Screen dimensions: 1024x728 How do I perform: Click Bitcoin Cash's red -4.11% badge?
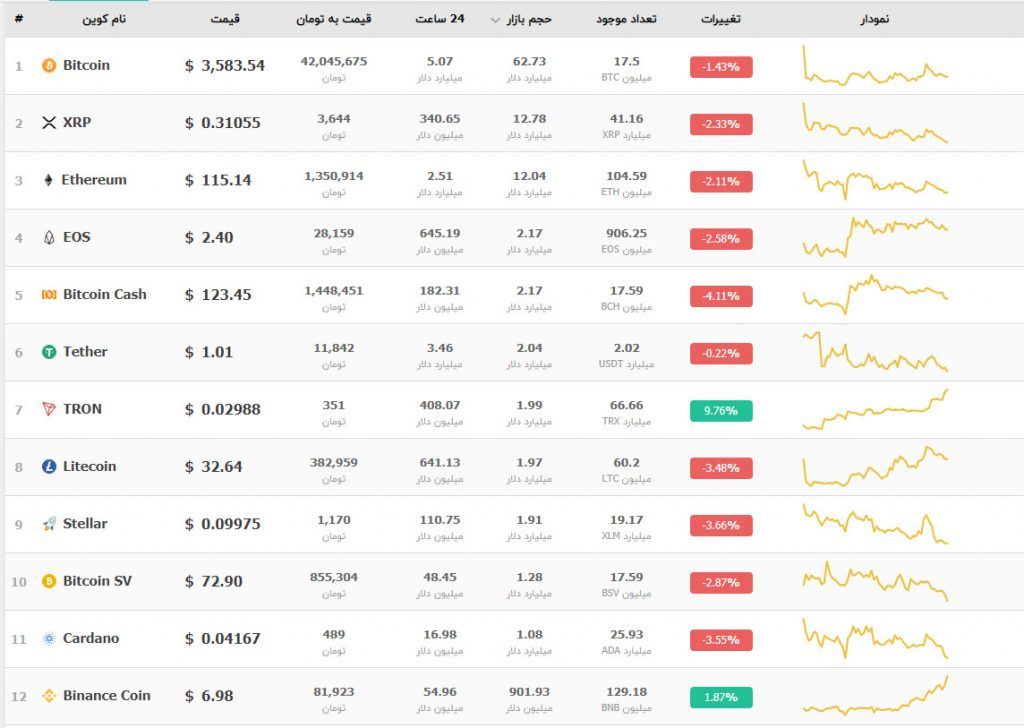click(721, 295)
